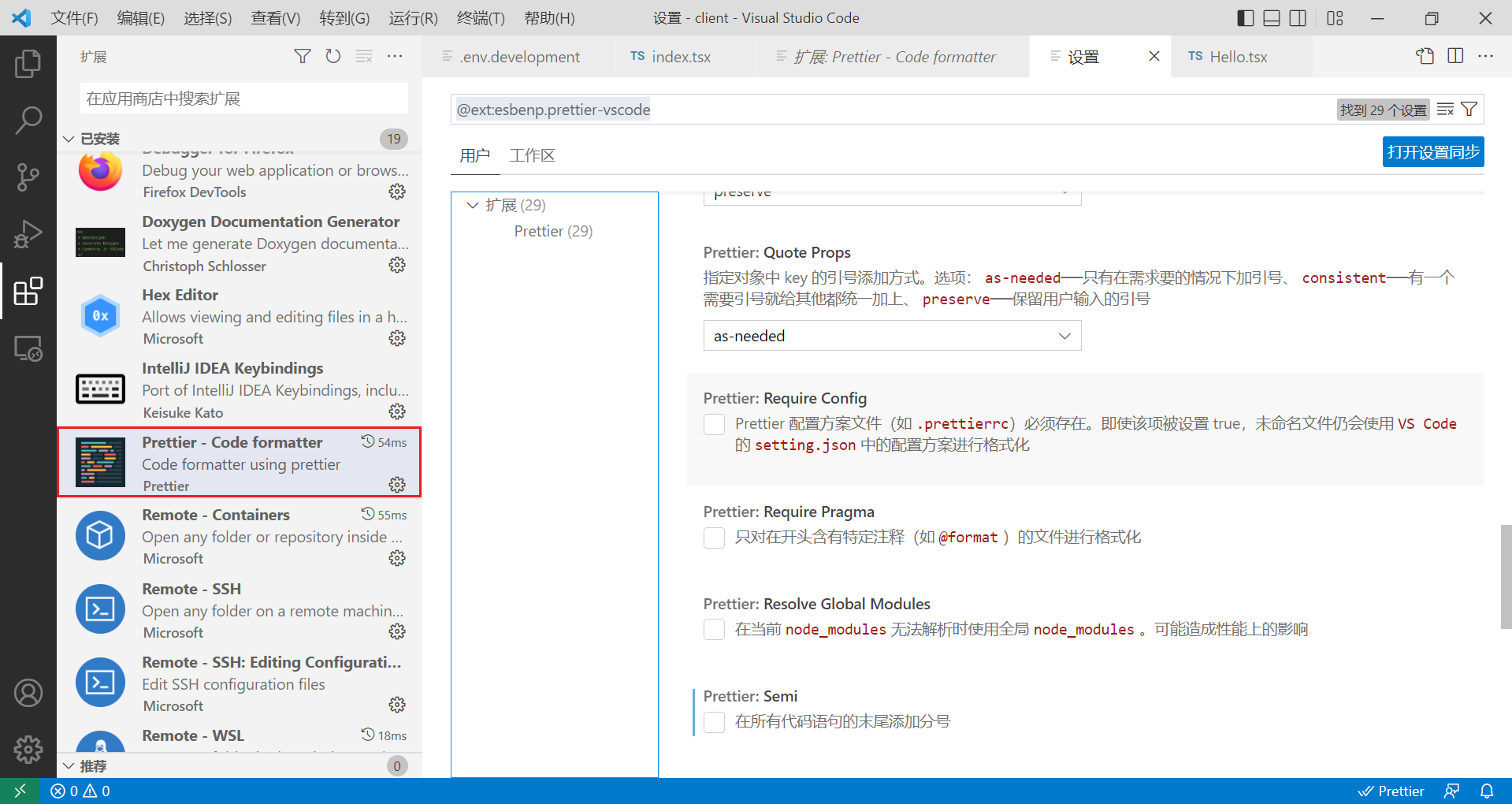Switch to 工作区 settings scope
The height and width of the screenshot is (804, 1512).
tap(532, 155)
